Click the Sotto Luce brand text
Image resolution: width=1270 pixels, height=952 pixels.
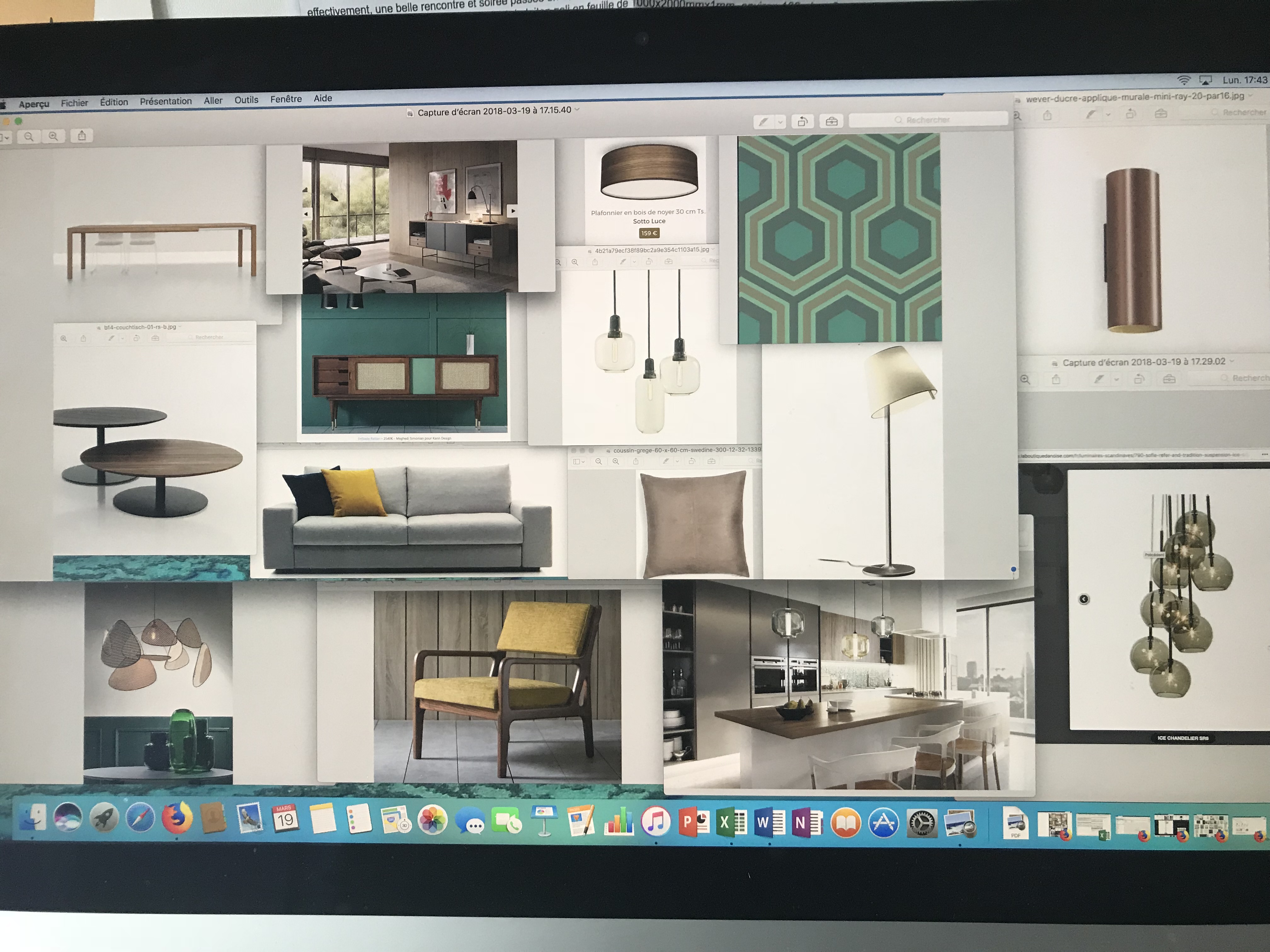[649, 221]
